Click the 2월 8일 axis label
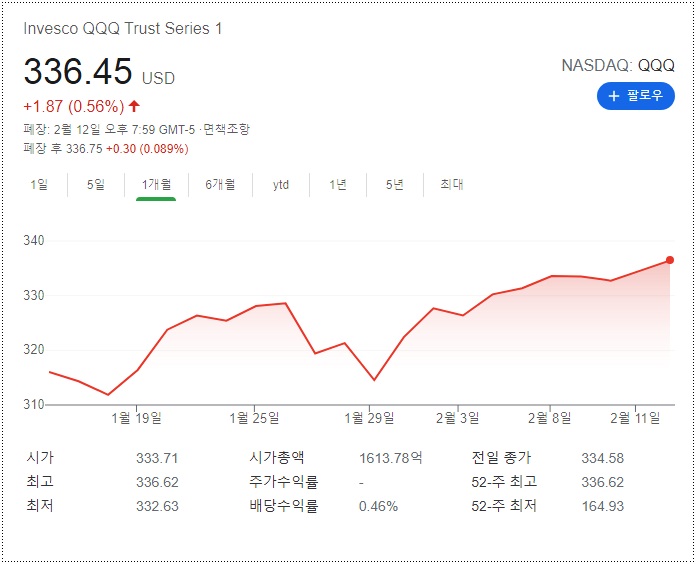Screen dimensions: 696x564 550,418
